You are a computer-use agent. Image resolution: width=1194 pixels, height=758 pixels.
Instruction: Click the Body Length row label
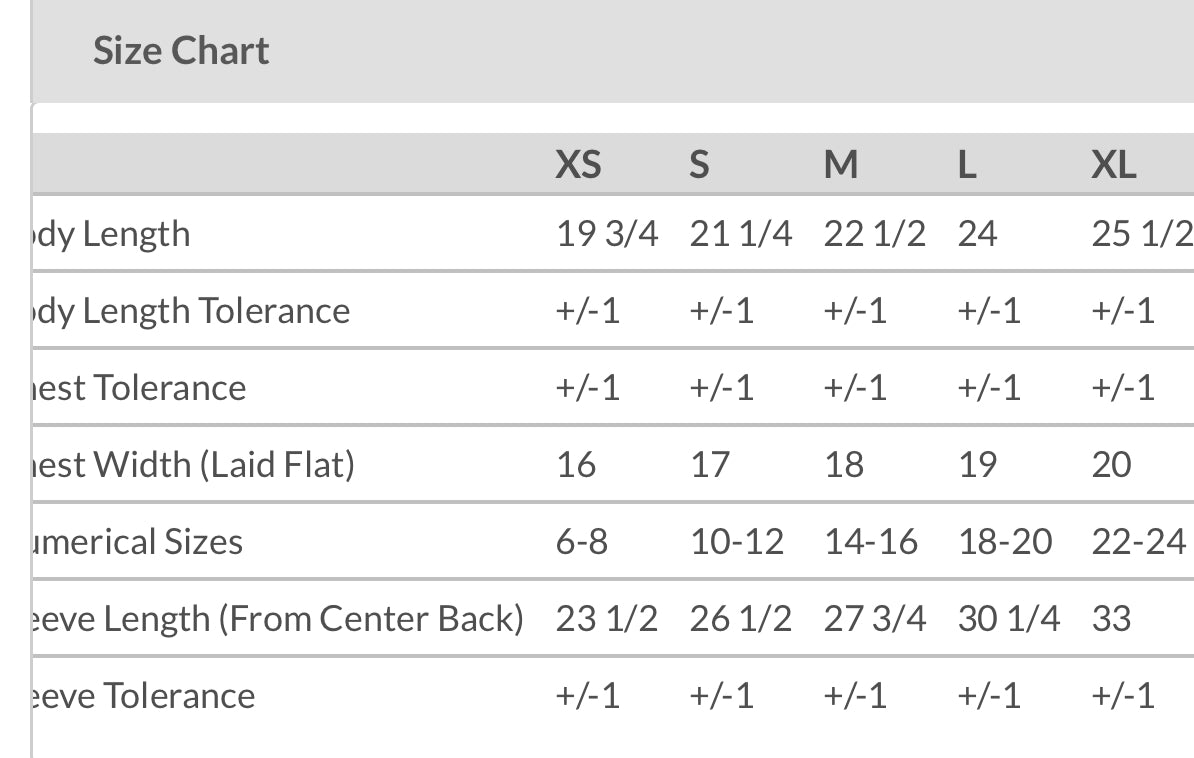tap(112, 234)
